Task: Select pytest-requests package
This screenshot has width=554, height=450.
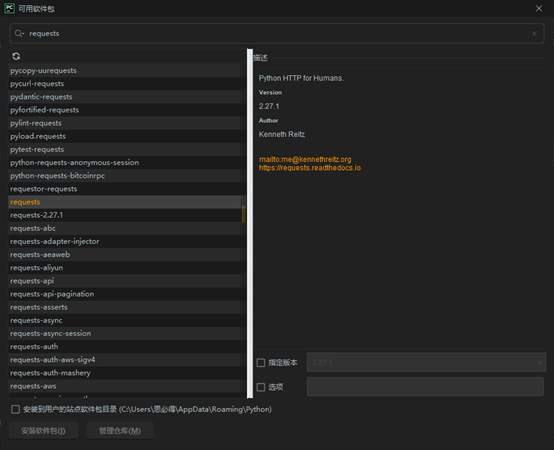Action: (125, 150)
